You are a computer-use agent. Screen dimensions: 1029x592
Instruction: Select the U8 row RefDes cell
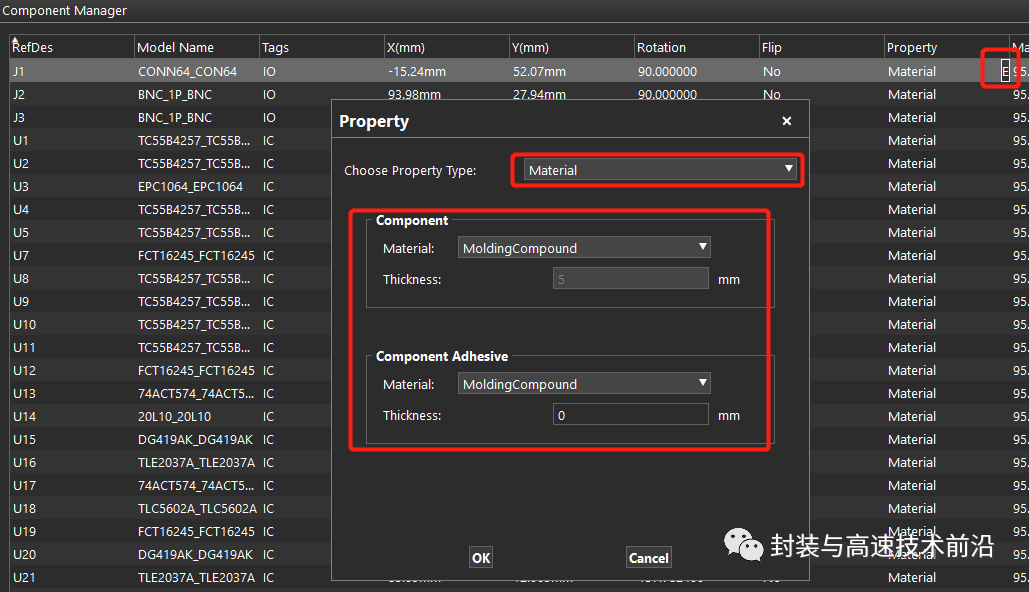click(72, 278)
